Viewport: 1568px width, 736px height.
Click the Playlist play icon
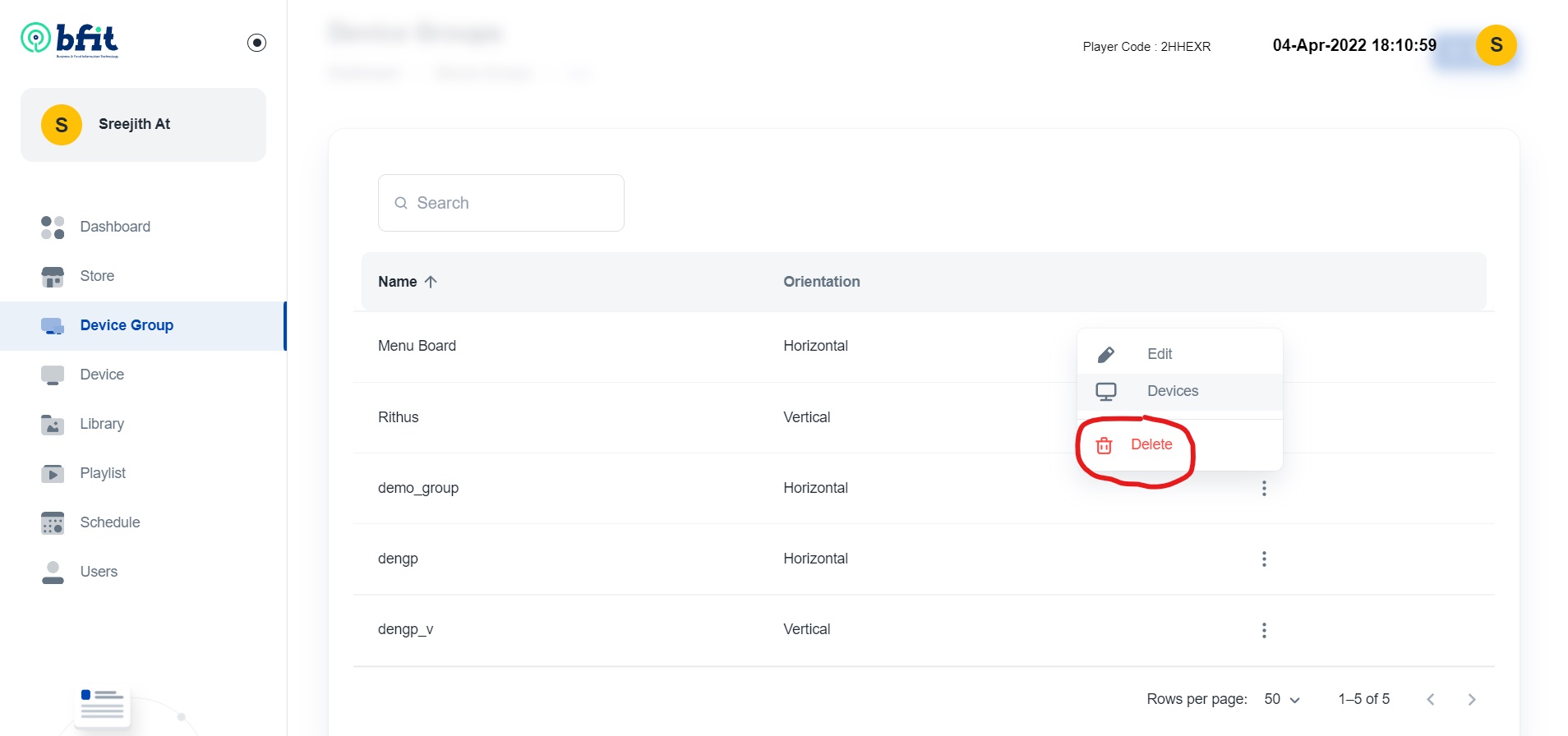click(x=53, y=474)
